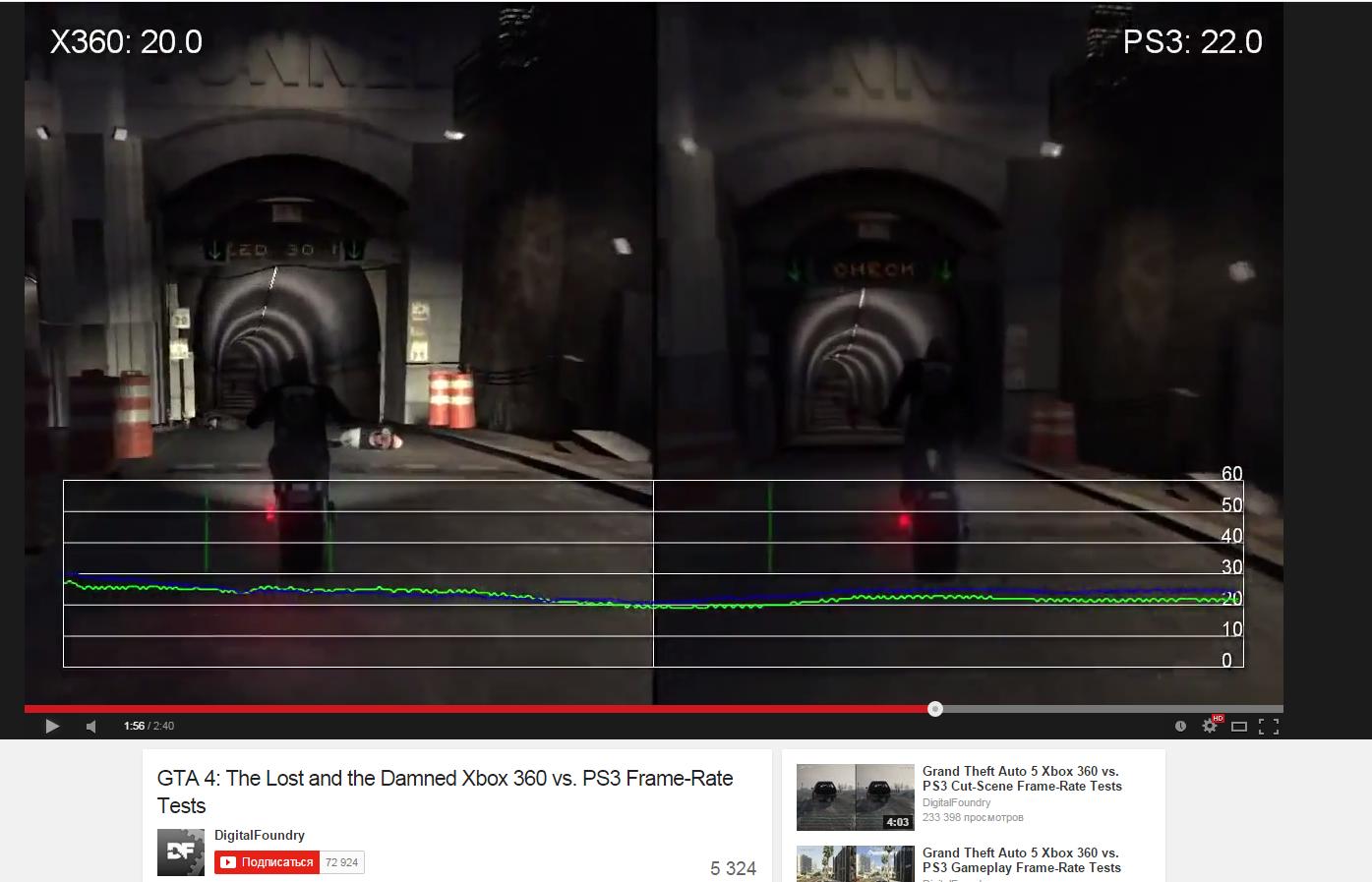Open GTA 5 Cut-Scene Frame-Rate Tests thumbnail
Image resolution: width=1372 pixels, height=882 pixels.
pos(855,796)
